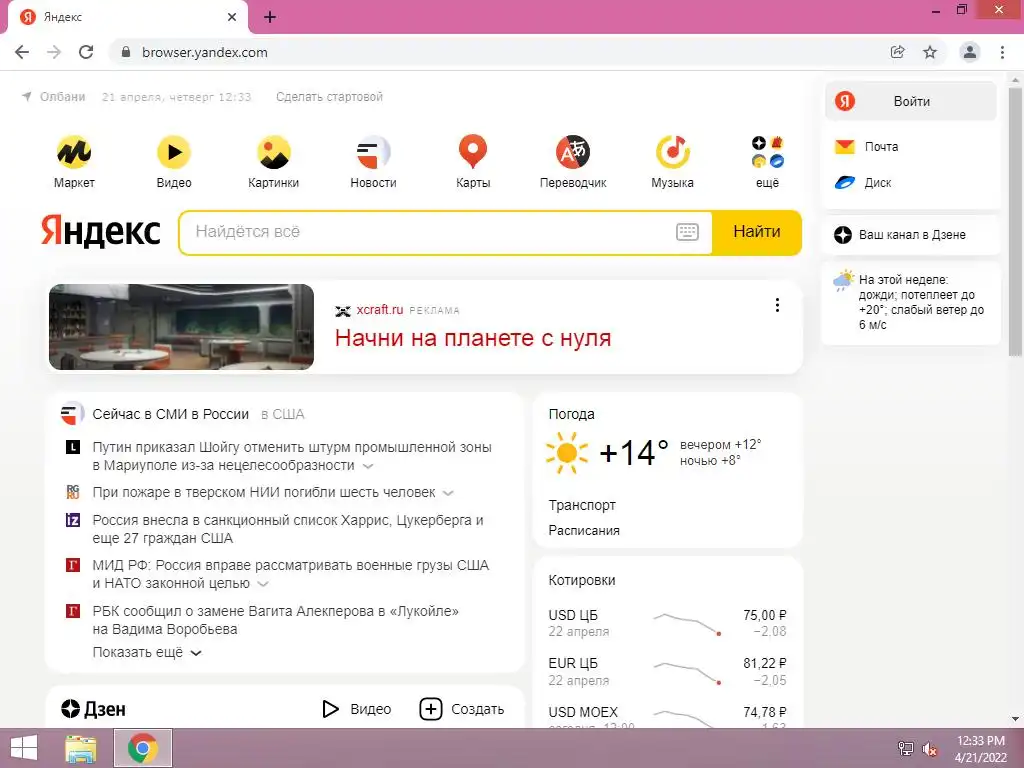Open new browser tab with plus icon
This screenshot has width=1024, height=768.
coord(270,17)
